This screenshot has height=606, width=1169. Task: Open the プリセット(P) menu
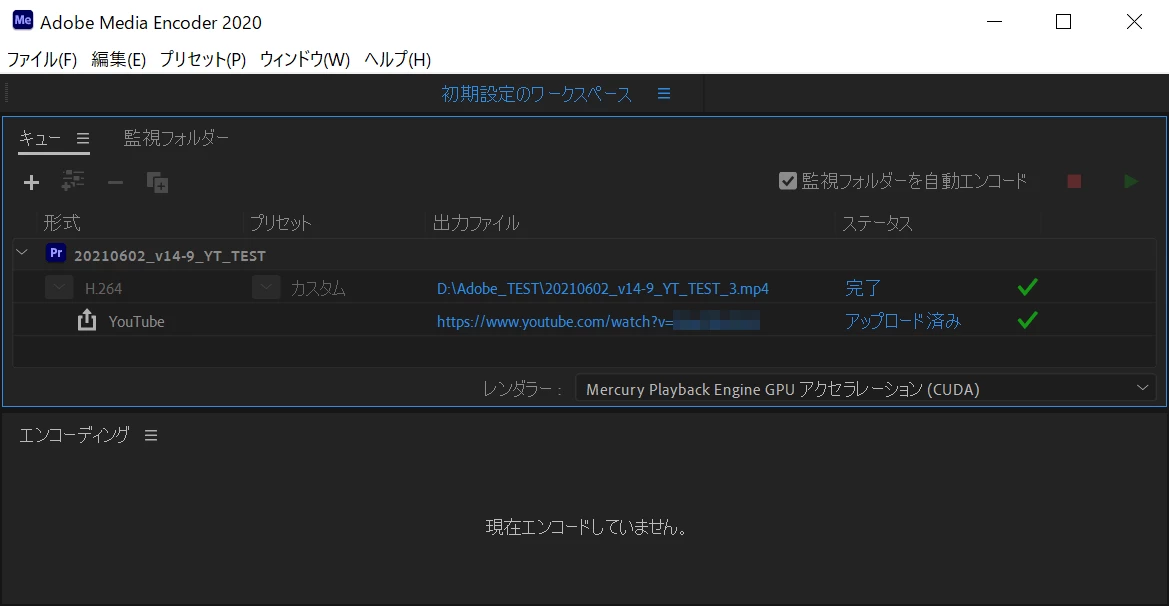(x=203, y=60)
